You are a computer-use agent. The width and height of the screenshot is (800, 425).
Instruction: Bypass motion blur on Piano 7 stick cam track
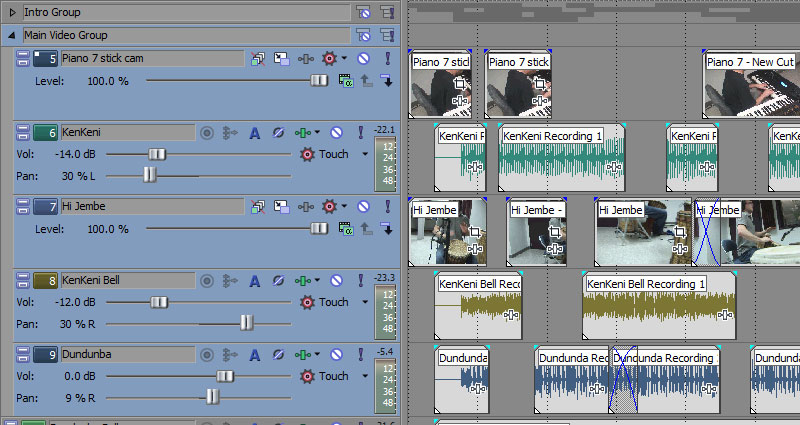258,59
